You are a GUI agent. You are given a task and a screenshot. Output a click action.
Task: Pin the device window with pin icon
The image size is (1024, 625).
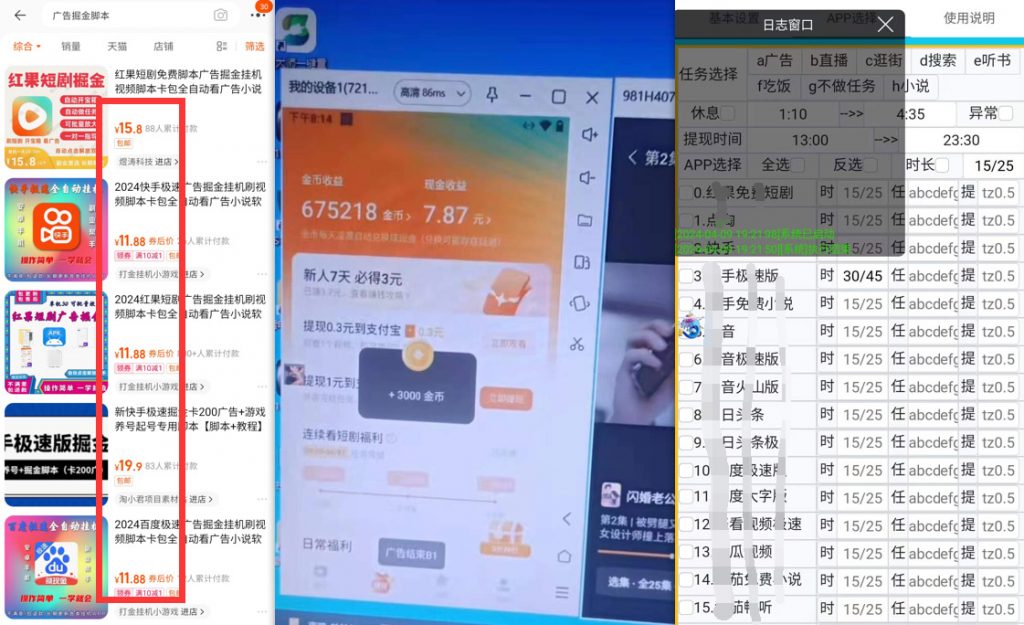(491, 96)
